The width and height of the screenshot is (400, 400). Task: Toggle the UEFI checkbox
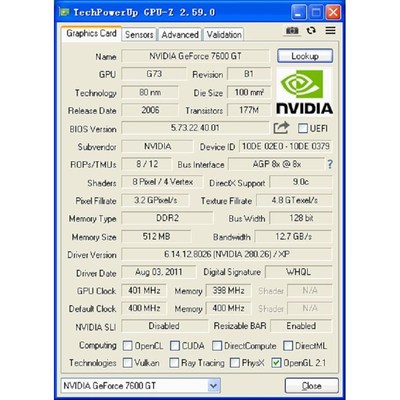pos(303,128)
